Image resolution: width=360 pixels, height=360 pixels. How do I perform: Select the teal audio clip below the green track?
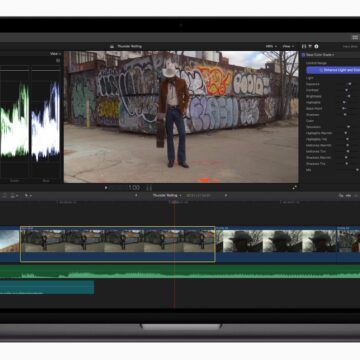point(47,287)
